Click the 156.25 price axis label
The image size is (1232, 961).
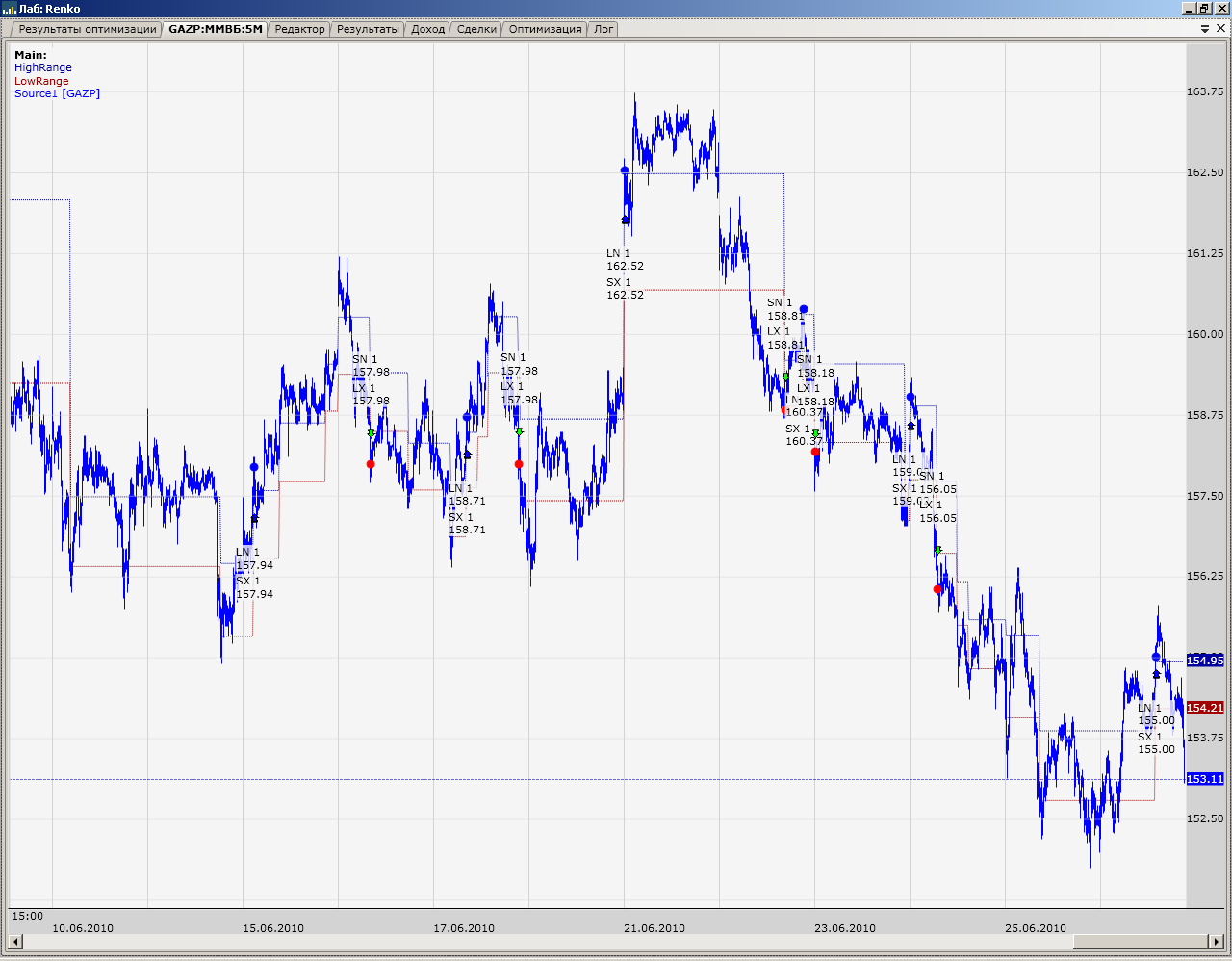tap(1205, 576)
